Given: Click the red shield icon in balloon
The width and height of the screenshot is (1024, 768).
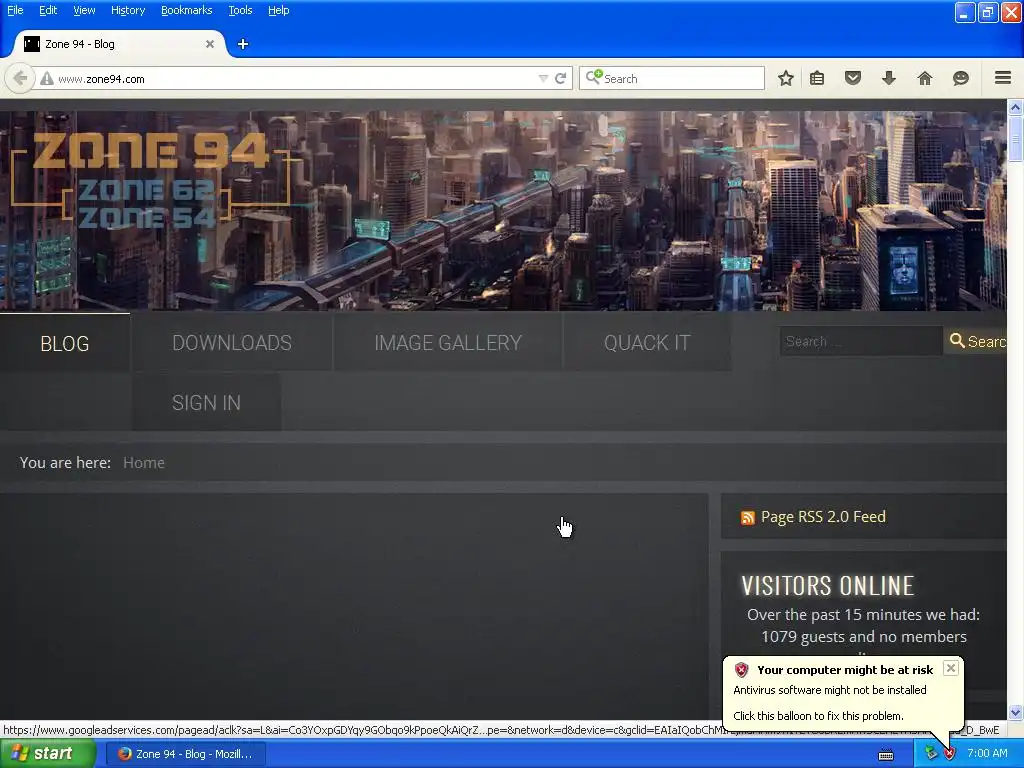Looking at the screenshot, I should click(741, 669).
